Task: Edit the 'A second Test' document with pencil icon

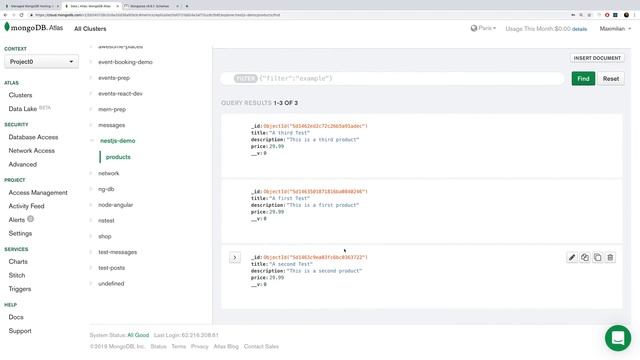Action: coord(572,257)
